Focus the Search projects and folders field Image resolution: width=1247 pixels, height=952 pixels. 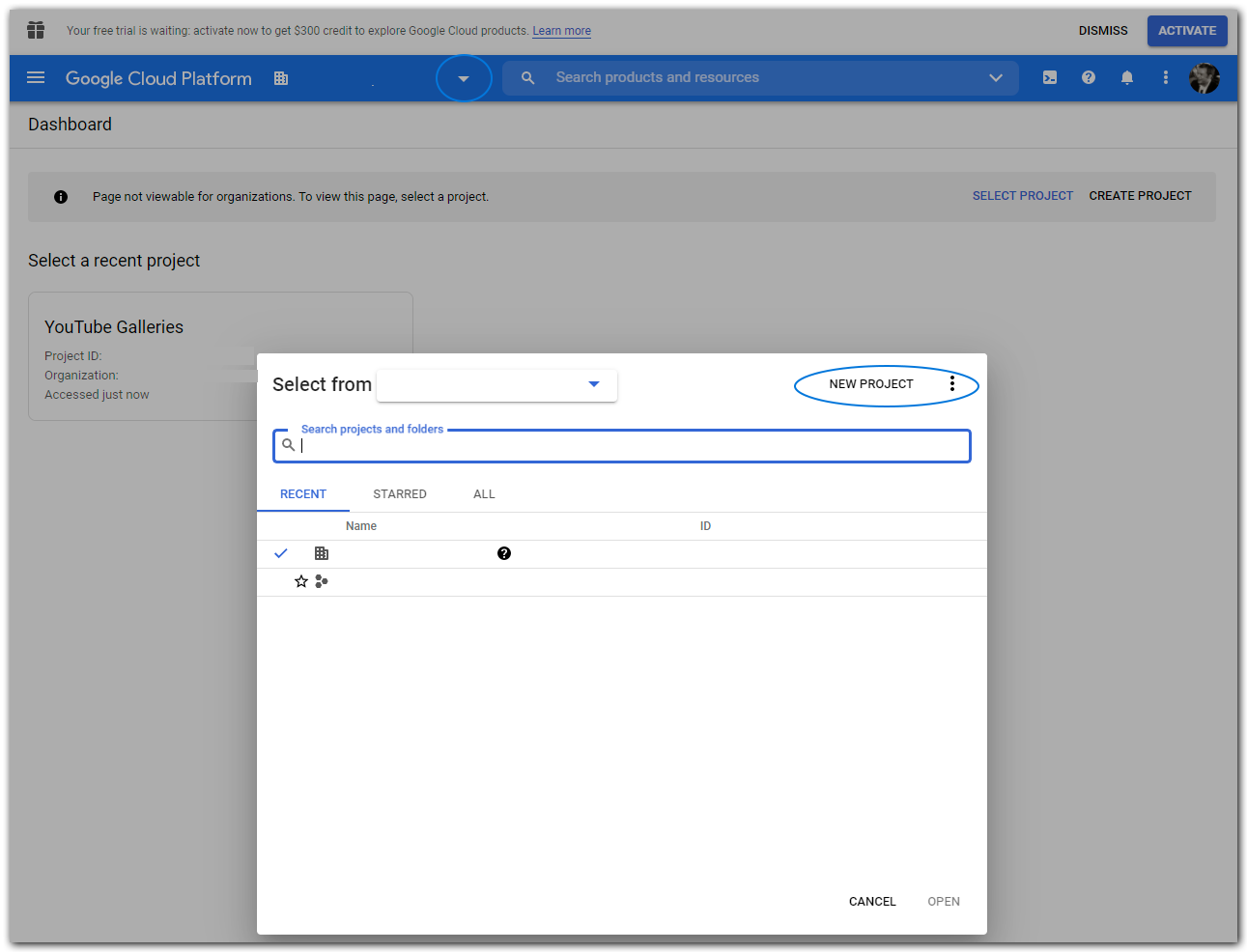pos(628,446)
